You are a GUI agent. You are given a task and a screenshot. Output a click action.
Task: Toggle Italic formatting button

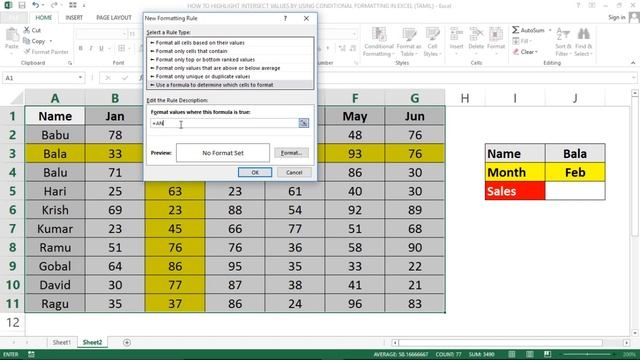tap(91, 48)
